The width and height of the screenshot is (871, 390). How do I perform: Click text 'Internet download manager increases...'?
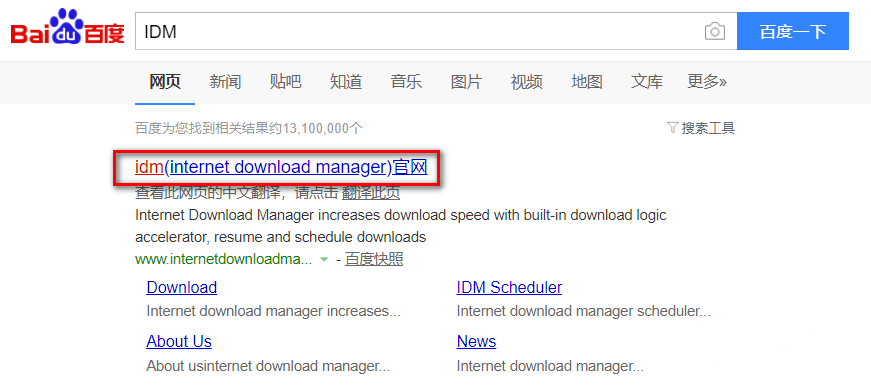click(273, 311)
